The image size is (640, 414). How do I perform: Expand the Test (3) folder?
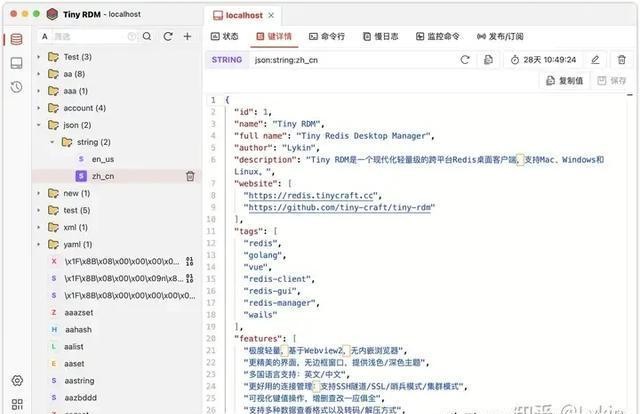click(x=39, y=57)
